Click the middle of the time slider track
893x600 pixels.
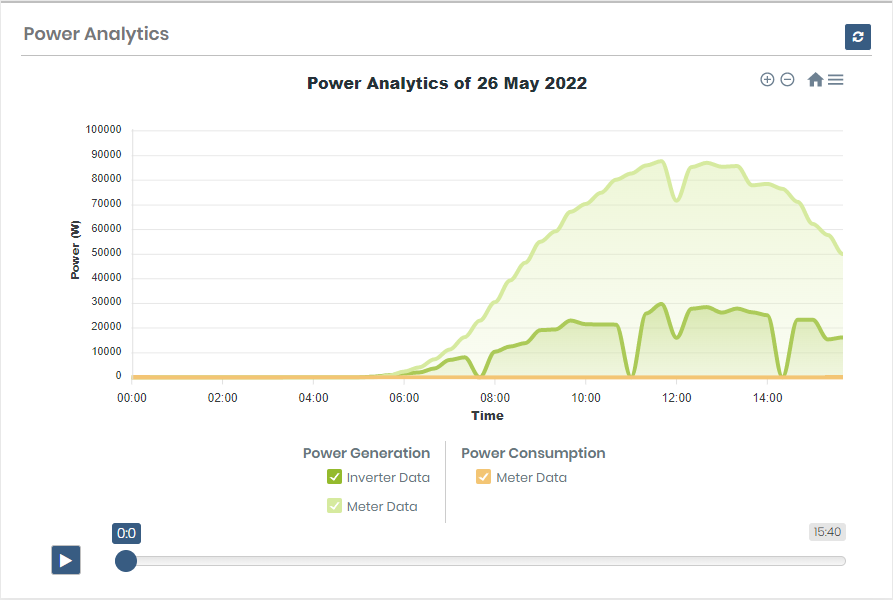coord(485,561)
